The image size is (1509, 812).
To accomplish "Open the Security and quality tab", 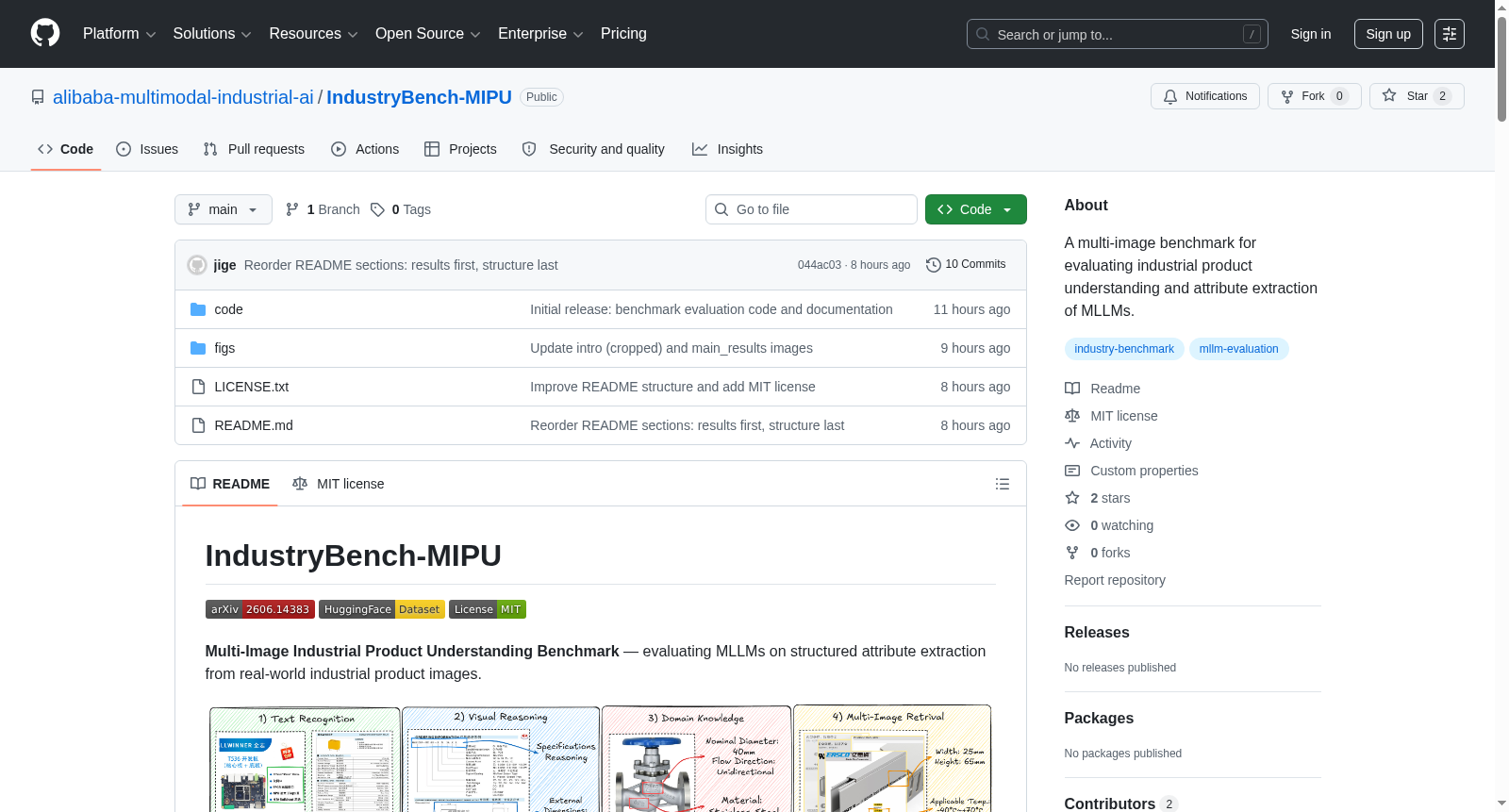I will [593, 149].
